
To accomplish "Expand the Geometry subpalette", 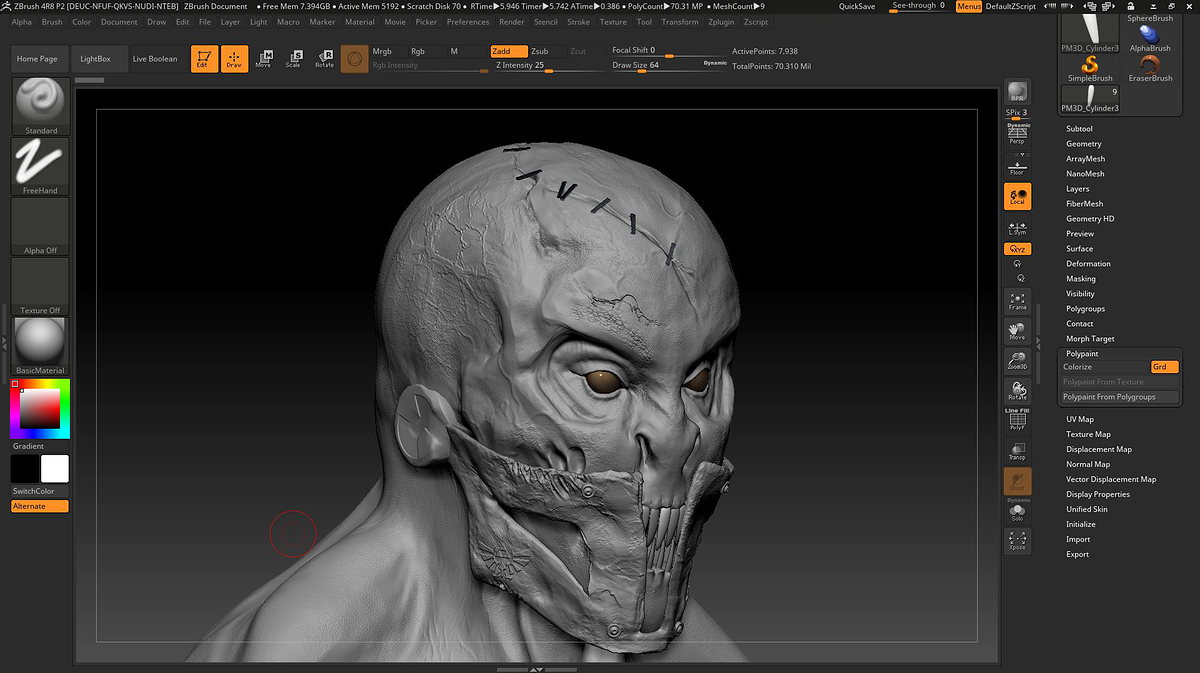I will click(x=1083, y=144).
